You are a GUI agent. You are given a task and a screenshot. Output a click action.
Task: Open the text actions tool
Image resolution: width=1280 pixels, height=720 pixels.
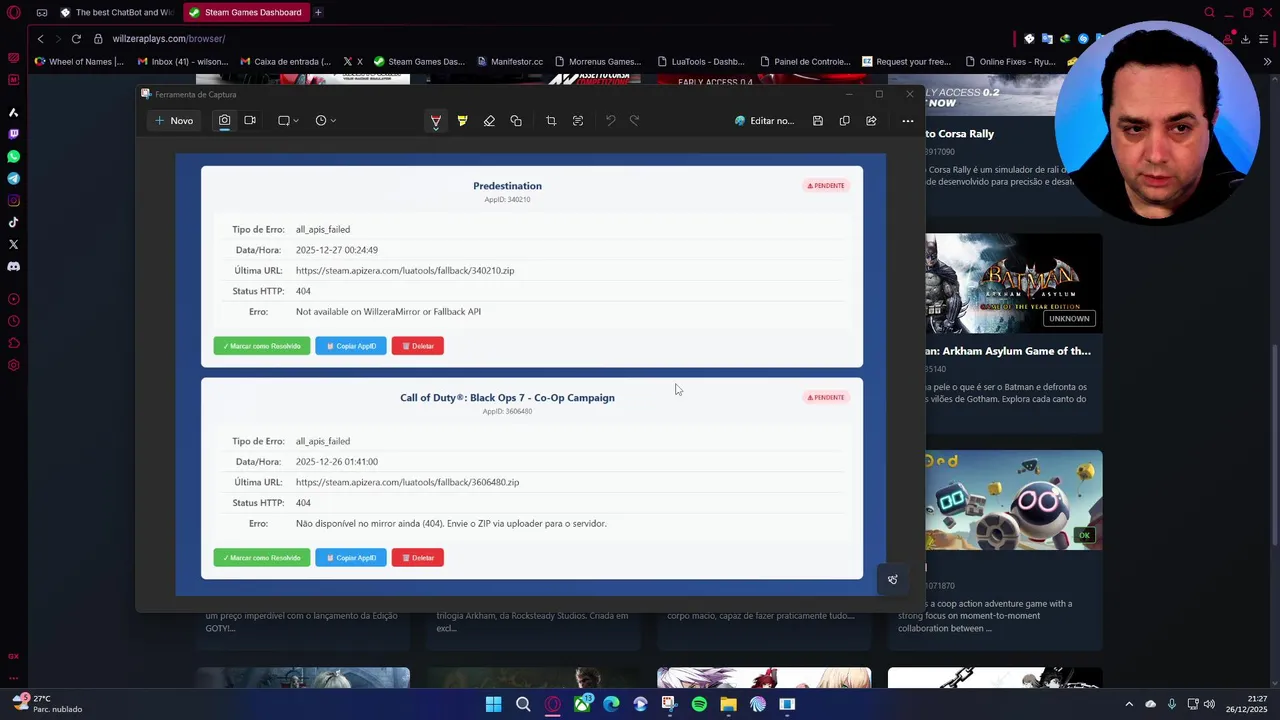point(578,121)
